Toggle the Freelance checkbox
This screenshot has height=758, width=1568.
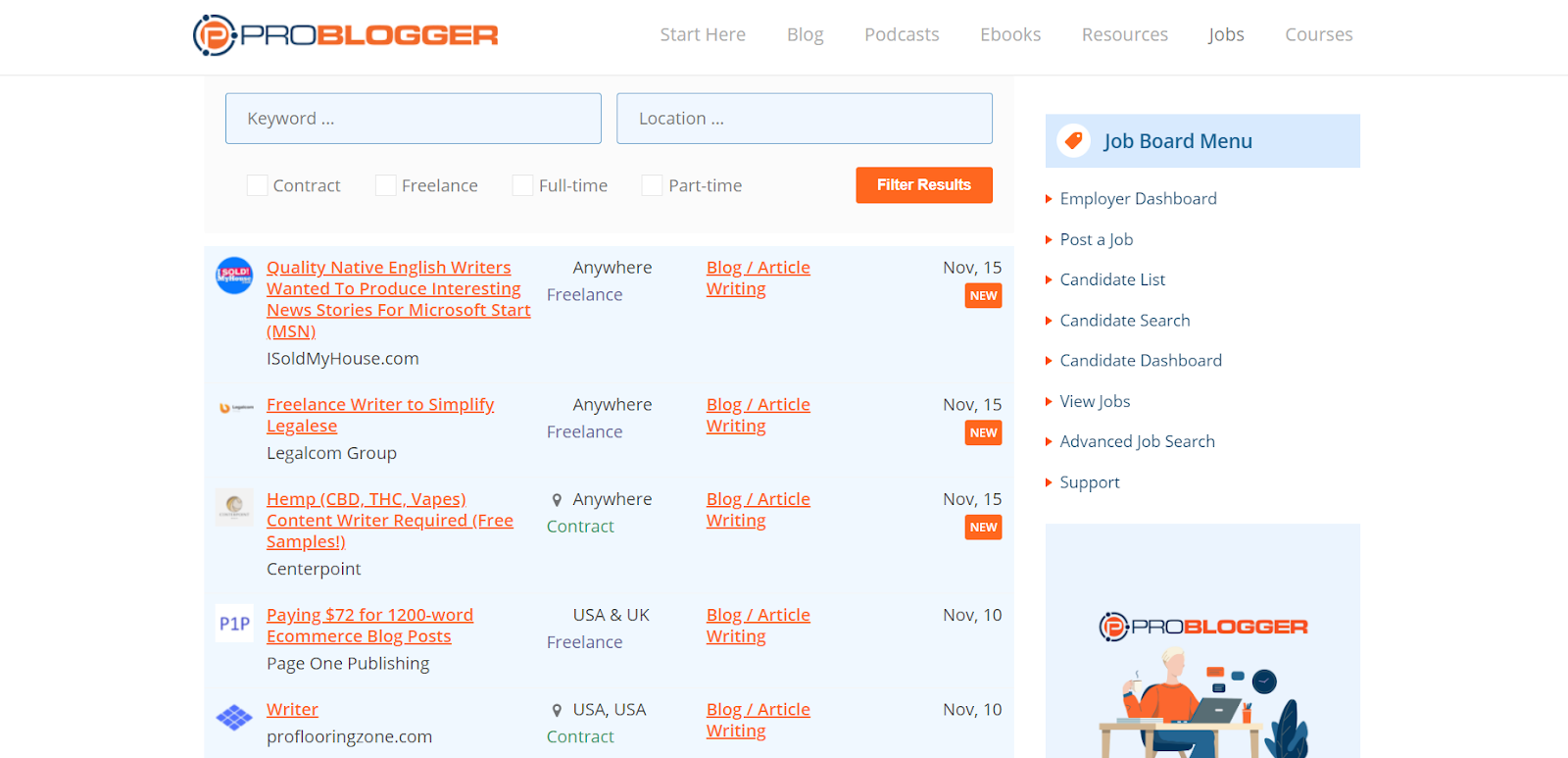385,185
